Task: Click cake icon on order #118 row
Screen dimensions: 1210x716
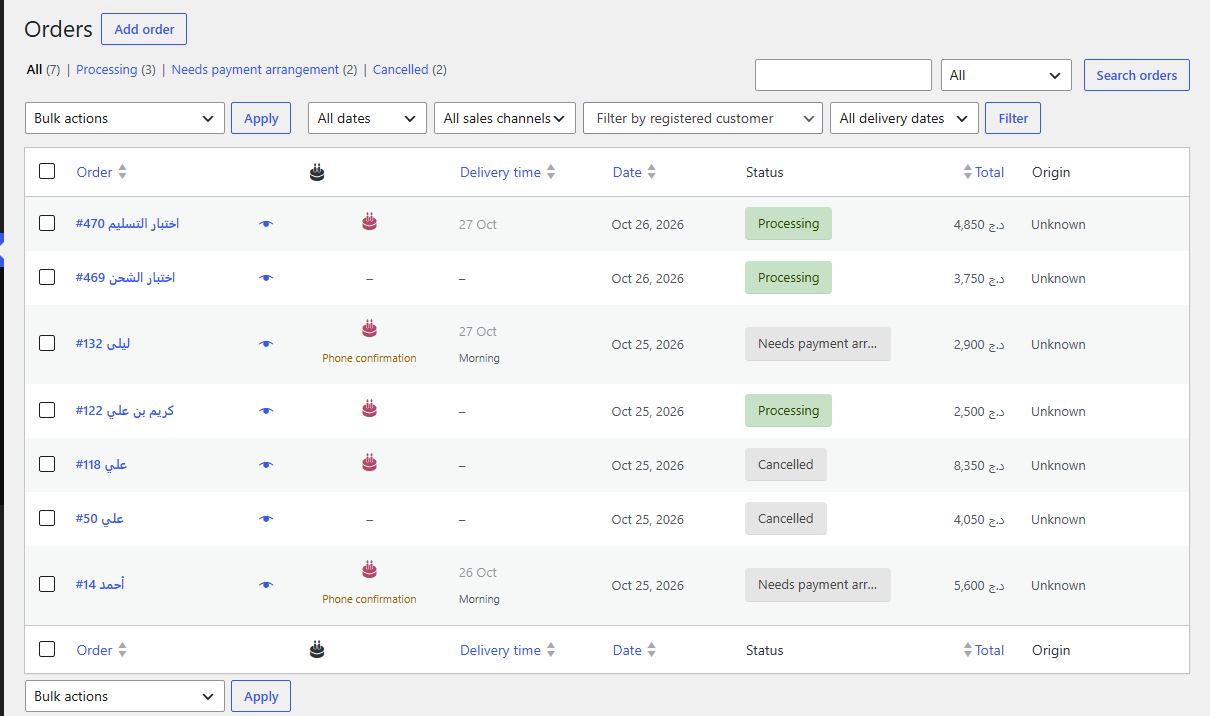Action: click(x=369, y=462)
